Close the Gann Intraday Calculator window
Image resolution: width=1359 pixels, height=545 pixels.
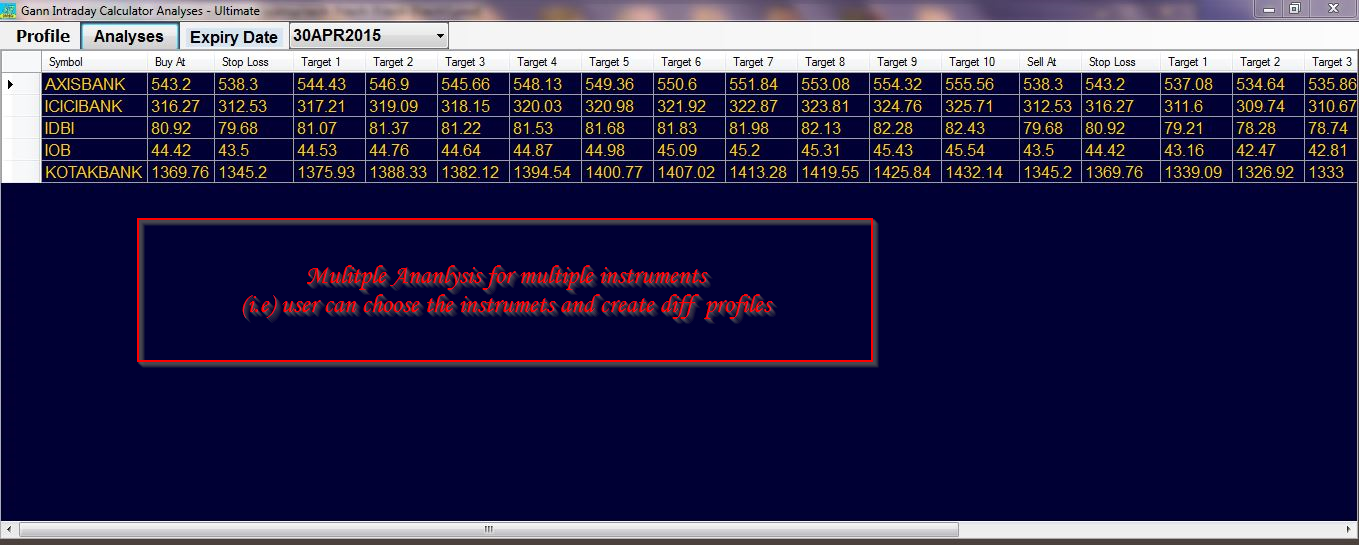[x=1331, y=9]
